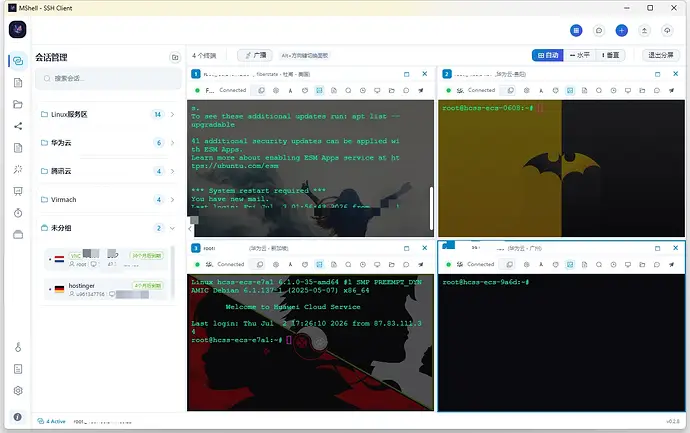Maximize pane 1 with its square button
The height and width of the screenshot is (433, 690).
pyautogui.click(x=407, y=74)
